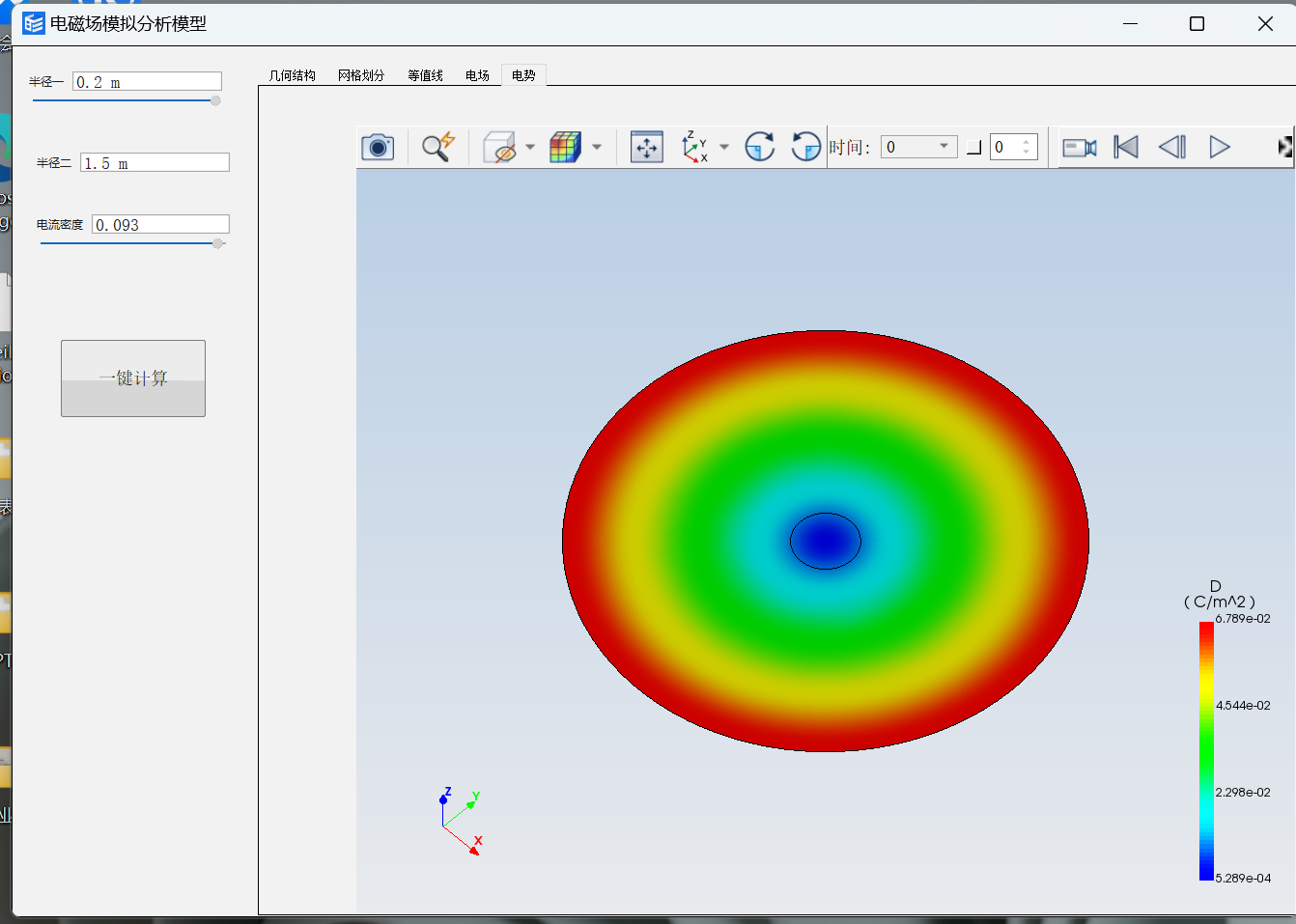Switch to the 几何结构 tab

pyautogui.click(x=293, y=75)
